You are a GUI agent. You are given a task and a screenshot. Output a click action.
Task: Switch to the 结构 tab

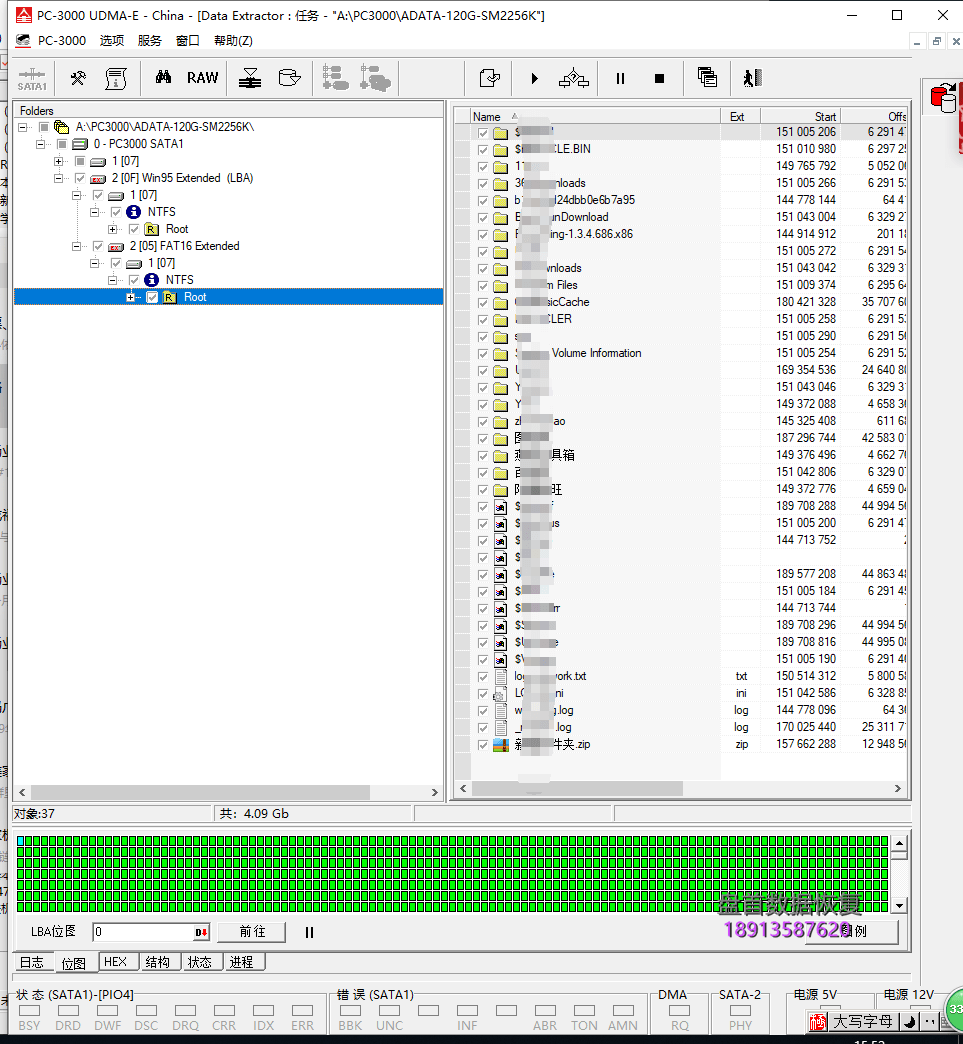tap(158, 962)
